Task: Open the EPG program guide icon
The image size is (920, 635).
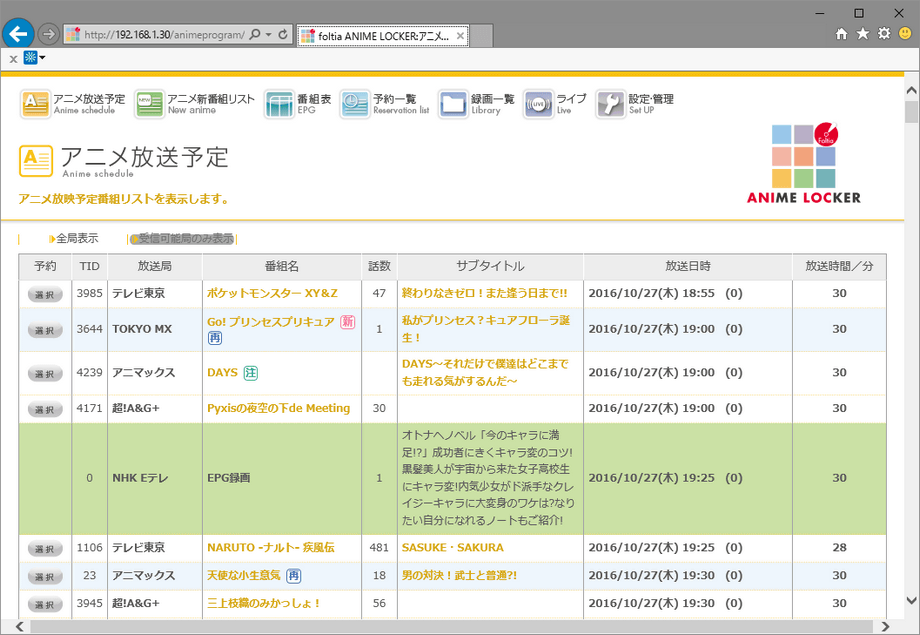Action: (279, 104)
